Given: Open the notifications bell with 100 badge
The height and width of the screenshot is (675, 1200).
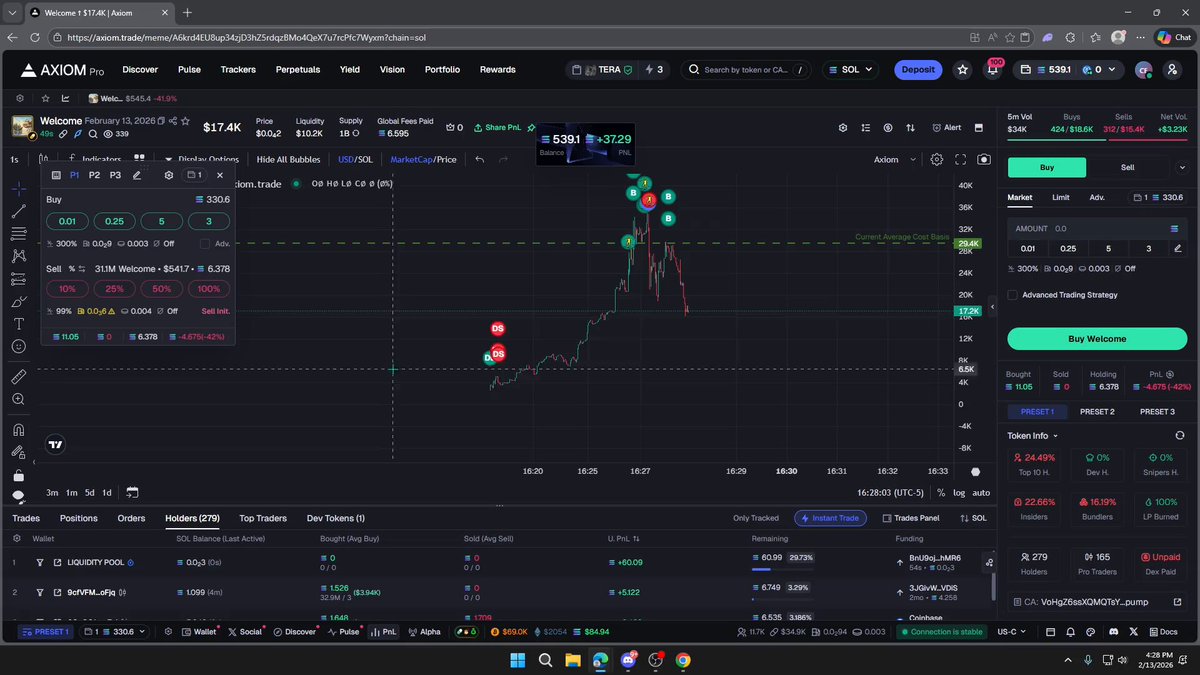Looking at the screenshot, I should [x=993, y=69].
